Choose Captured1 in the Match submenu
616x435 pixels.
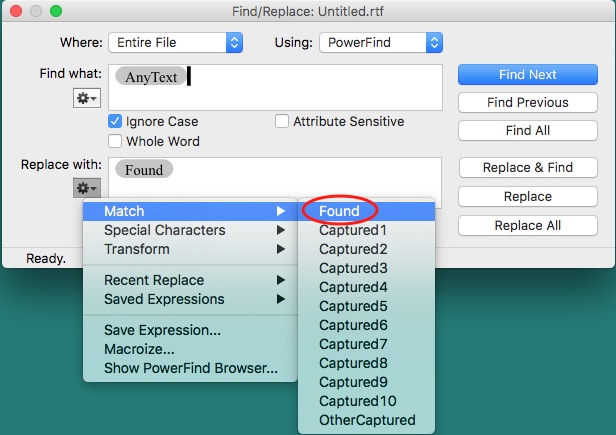click(352, 230)
